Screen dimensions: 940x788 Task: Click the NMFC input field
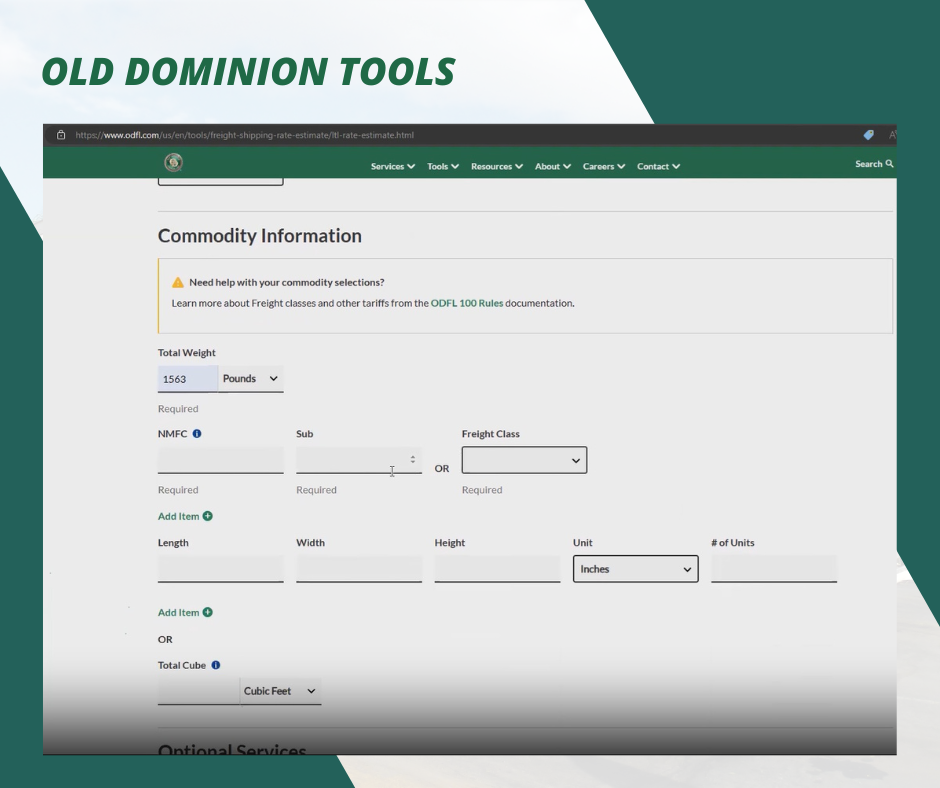tap(221, 460)
